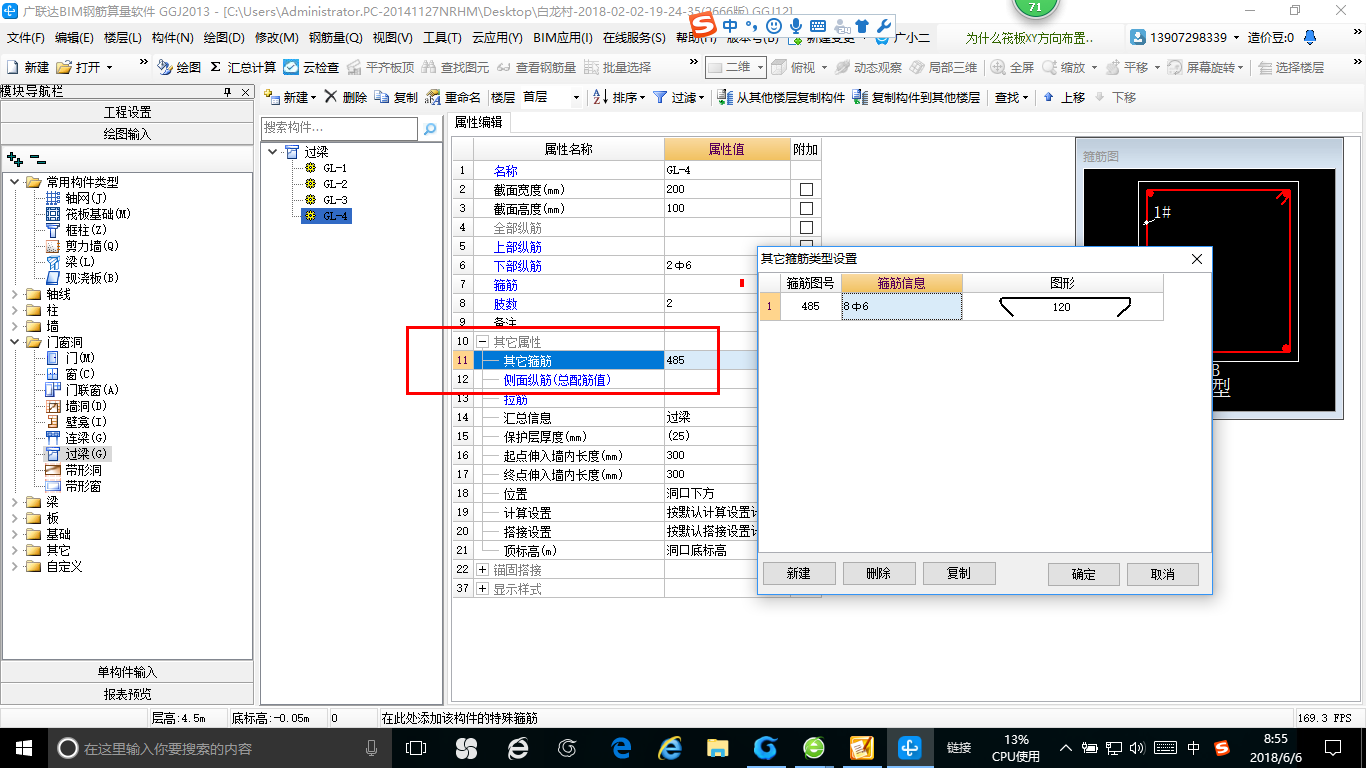Click the 新建 (new file) toolbar icon
Screen dimensions: 1366x768
[13, 67]
